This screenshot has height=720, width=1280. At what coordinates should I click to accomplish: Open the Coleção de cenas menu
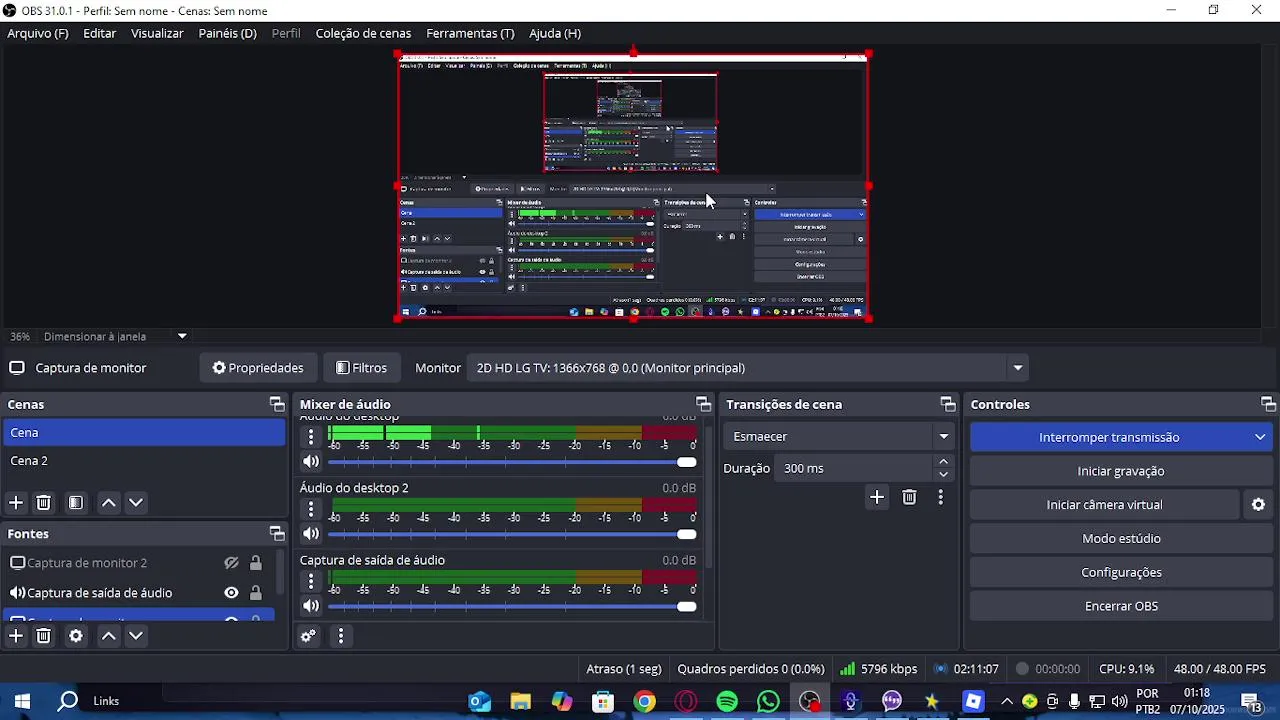click(363, 33)
